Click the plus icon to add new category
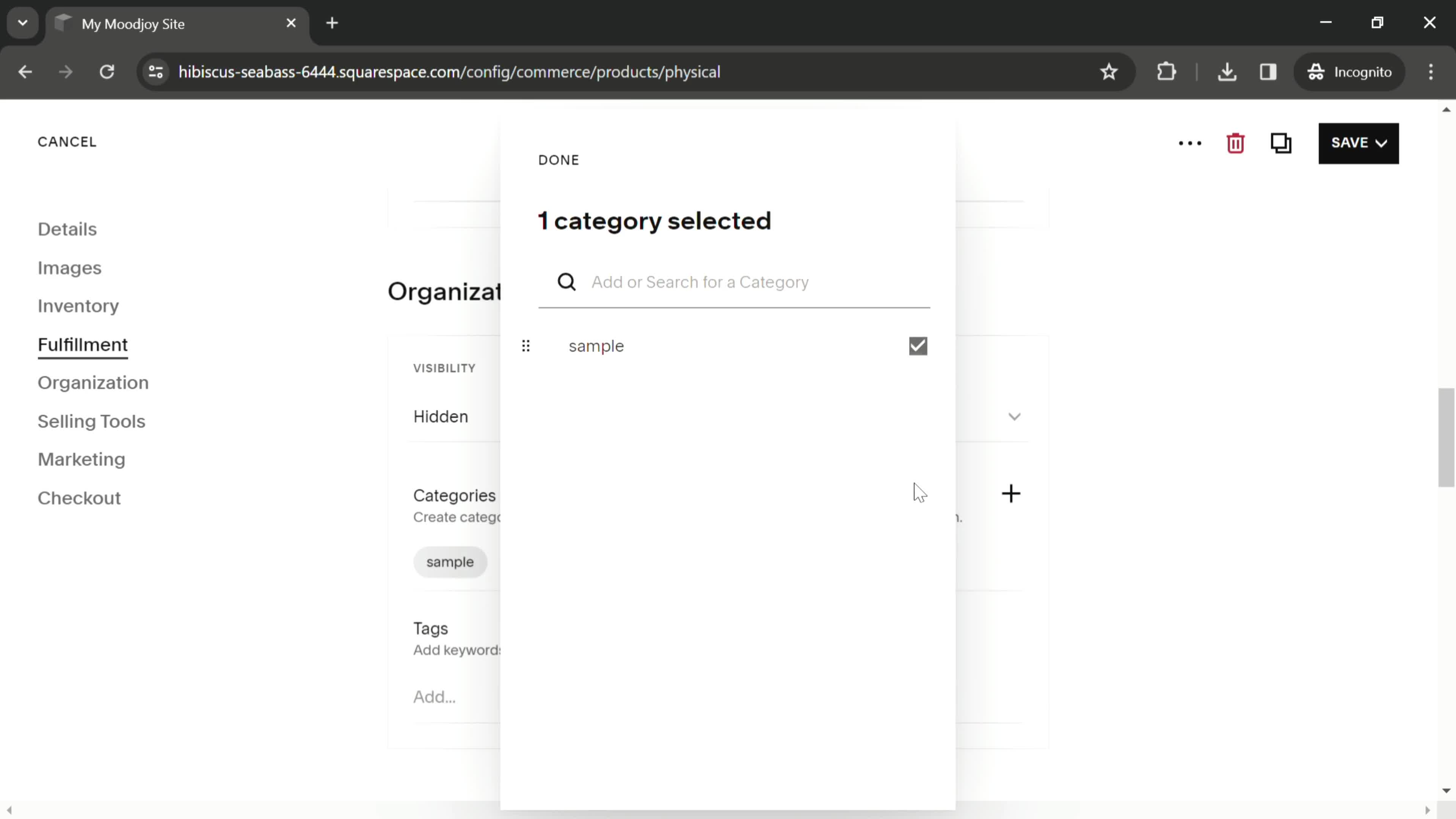Screen dimensions: 1456x819 (x=1010, y=493)
